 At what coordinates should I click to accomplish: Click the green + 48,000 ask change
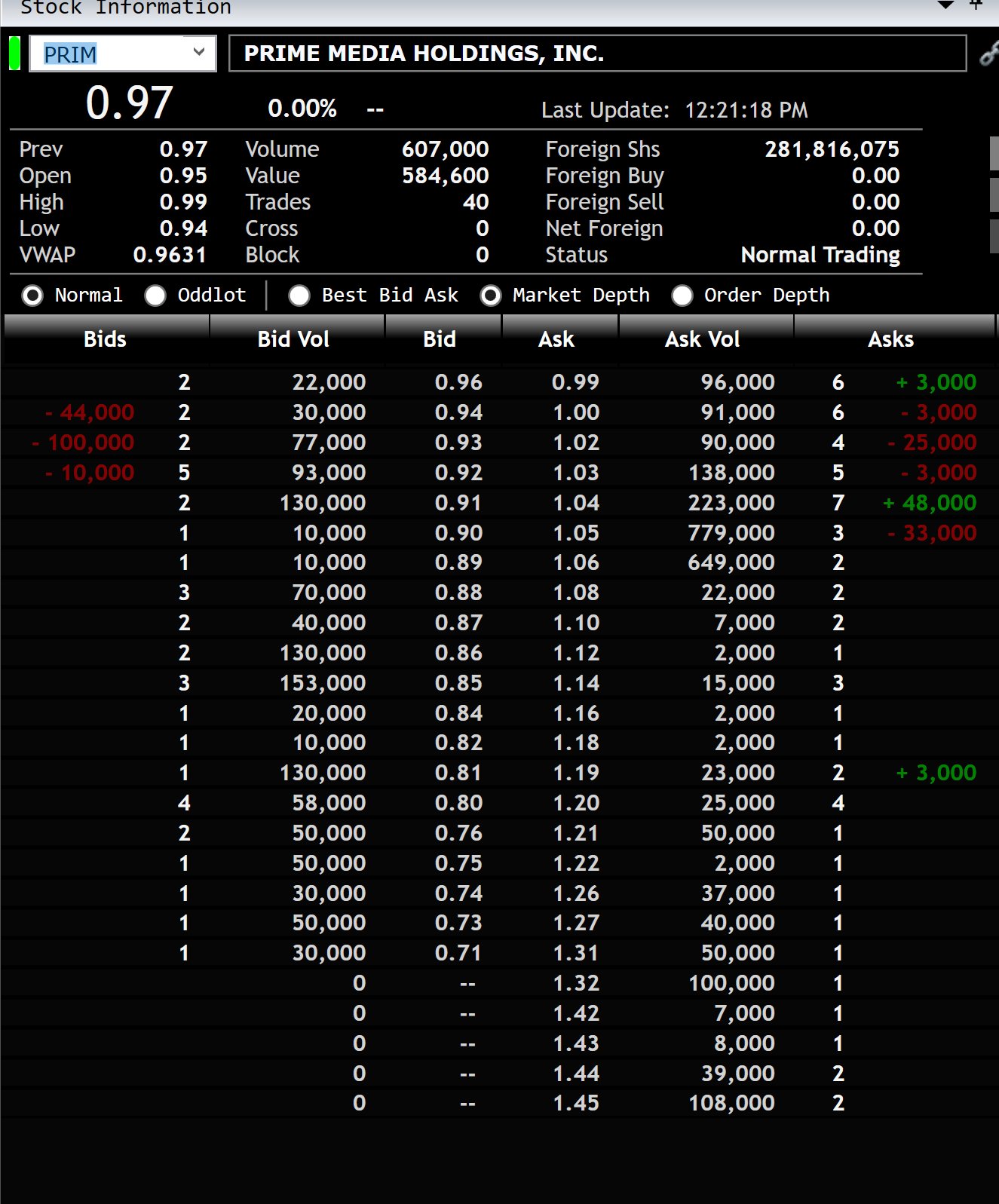(x=930, y=503)
